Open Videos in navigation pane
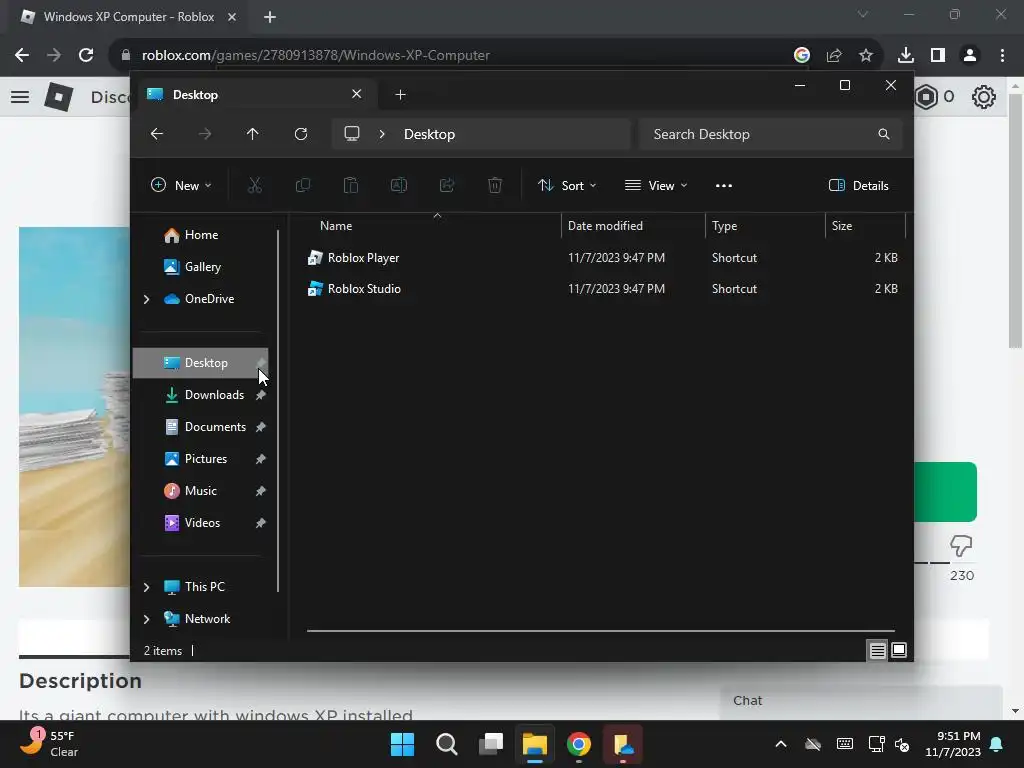The height and width of the screenshot is (768, 1024). tap(202, 523)
